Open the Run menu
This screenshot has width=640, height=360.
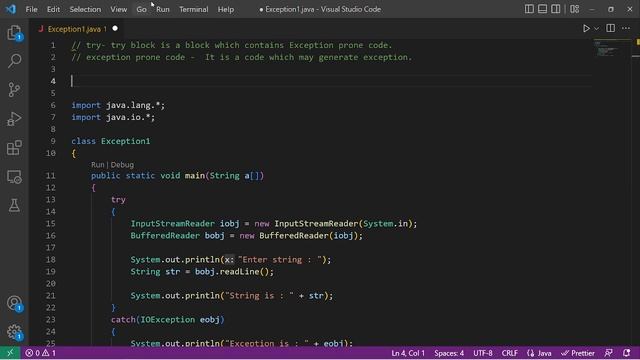(162, 9)
